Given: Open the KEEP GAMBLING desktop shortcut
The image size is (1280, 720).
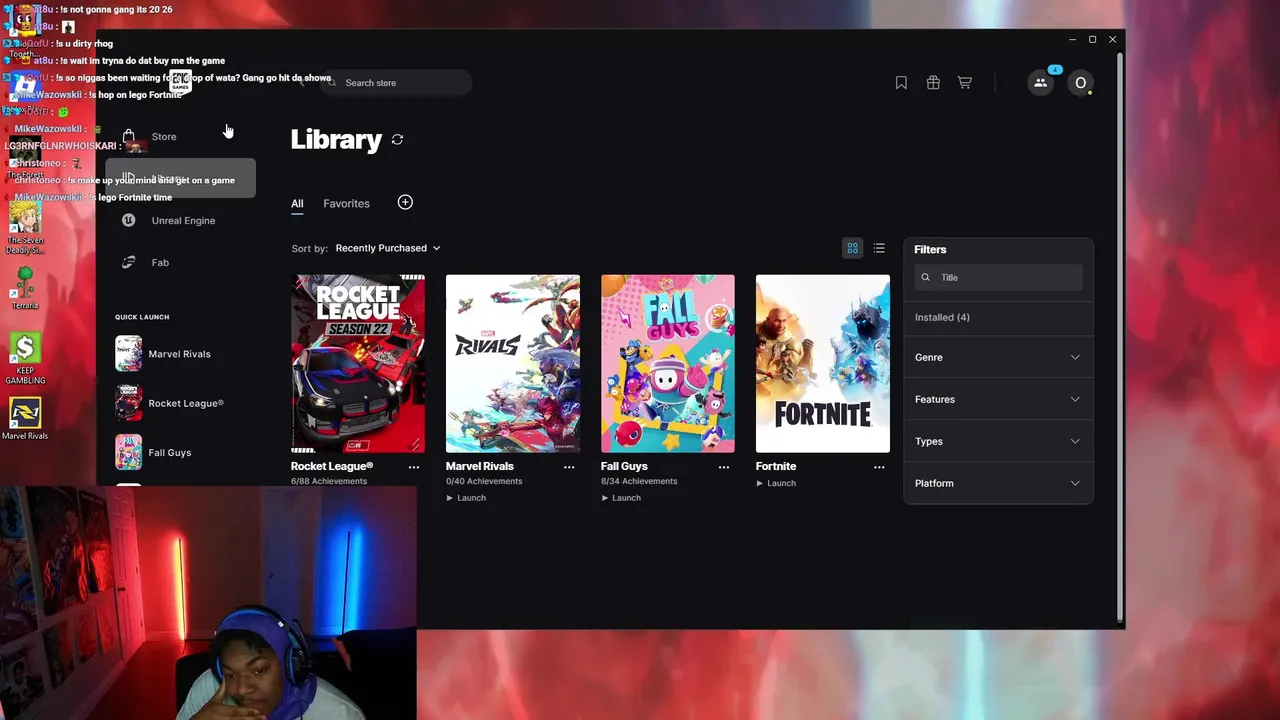Looking at the screenshot, I should pos(25,359).
